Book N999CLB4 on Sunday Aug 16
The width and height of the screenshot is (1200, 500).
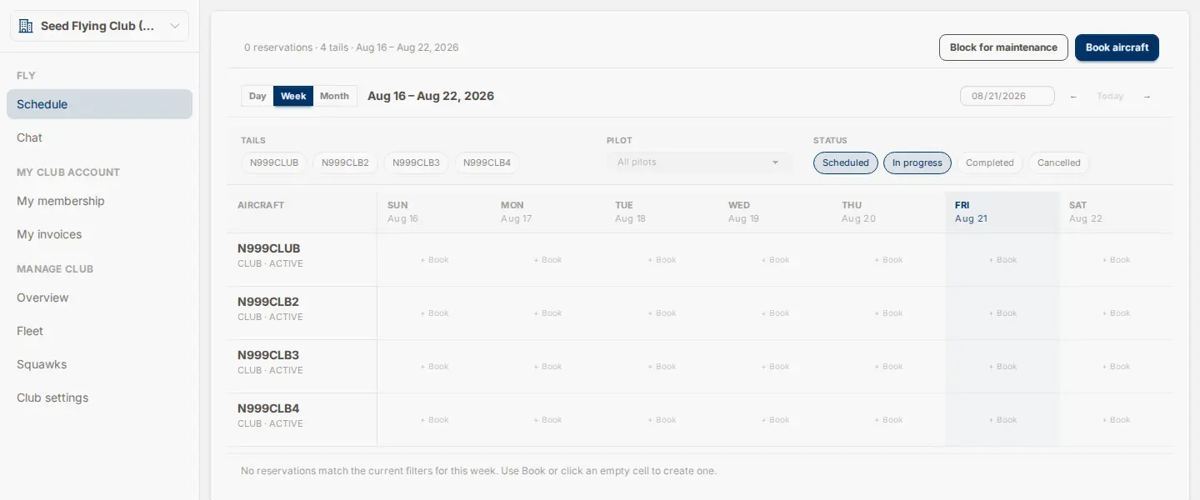tap(435, 420)
